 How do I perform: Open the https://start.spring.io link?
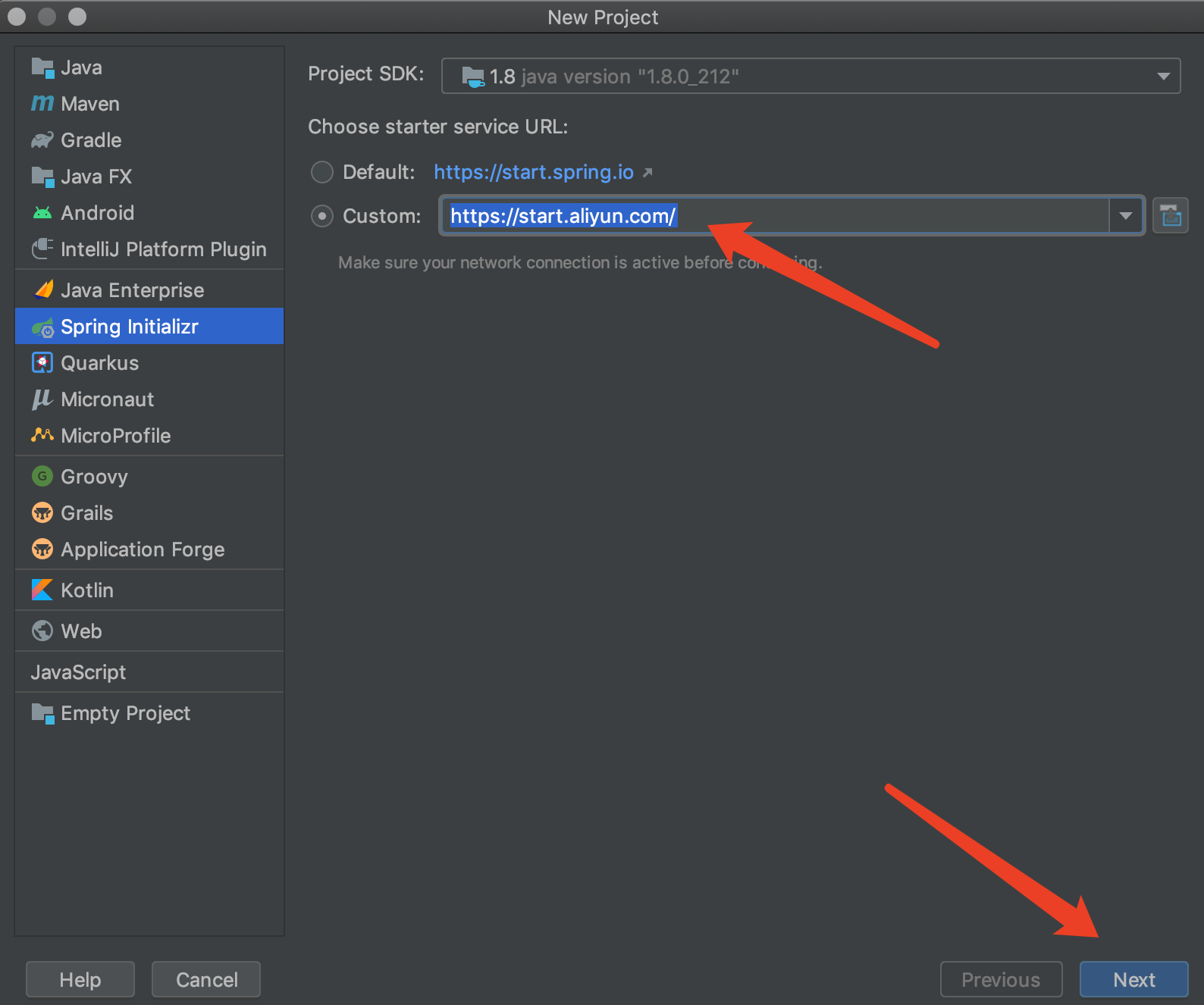coord(534,172)
